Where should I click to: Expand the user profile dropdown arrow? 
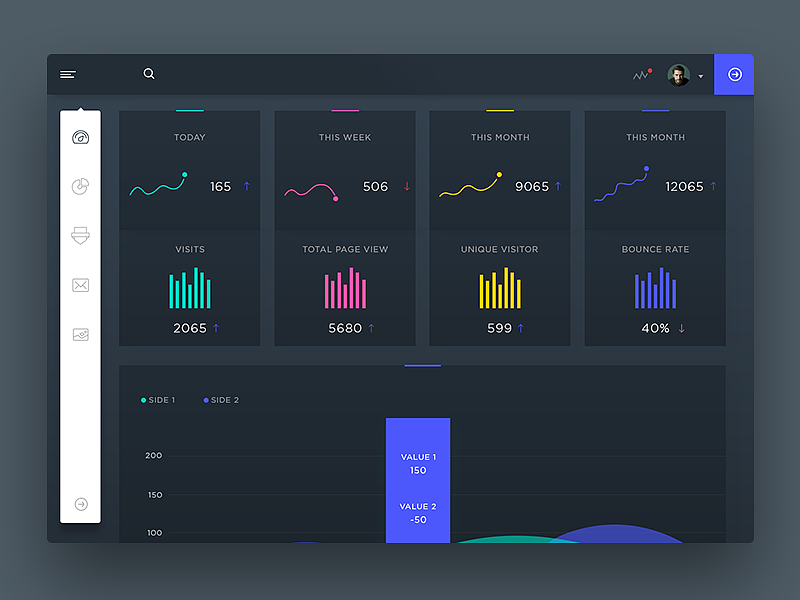click(701, 77)
